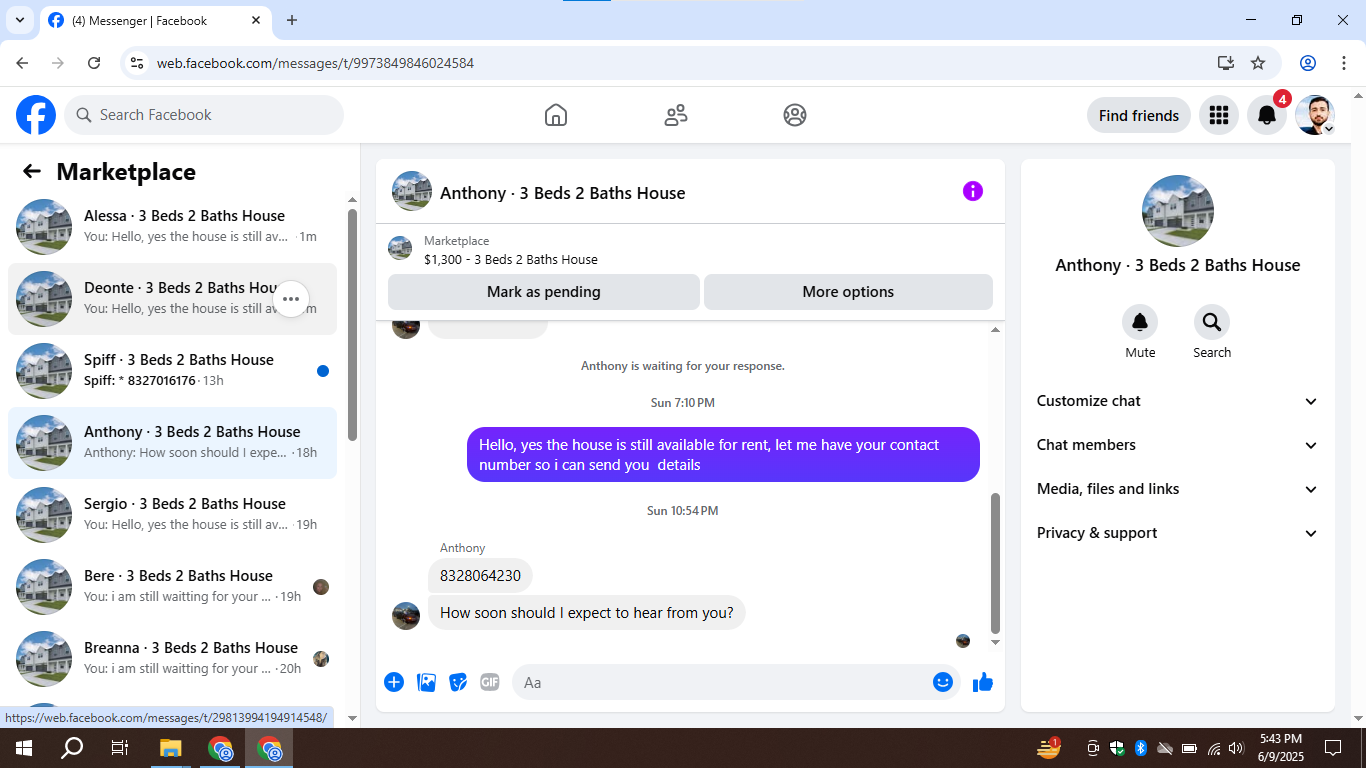Click the install app icon in address bar
Screen dimensions: 1366x768
1226,63
